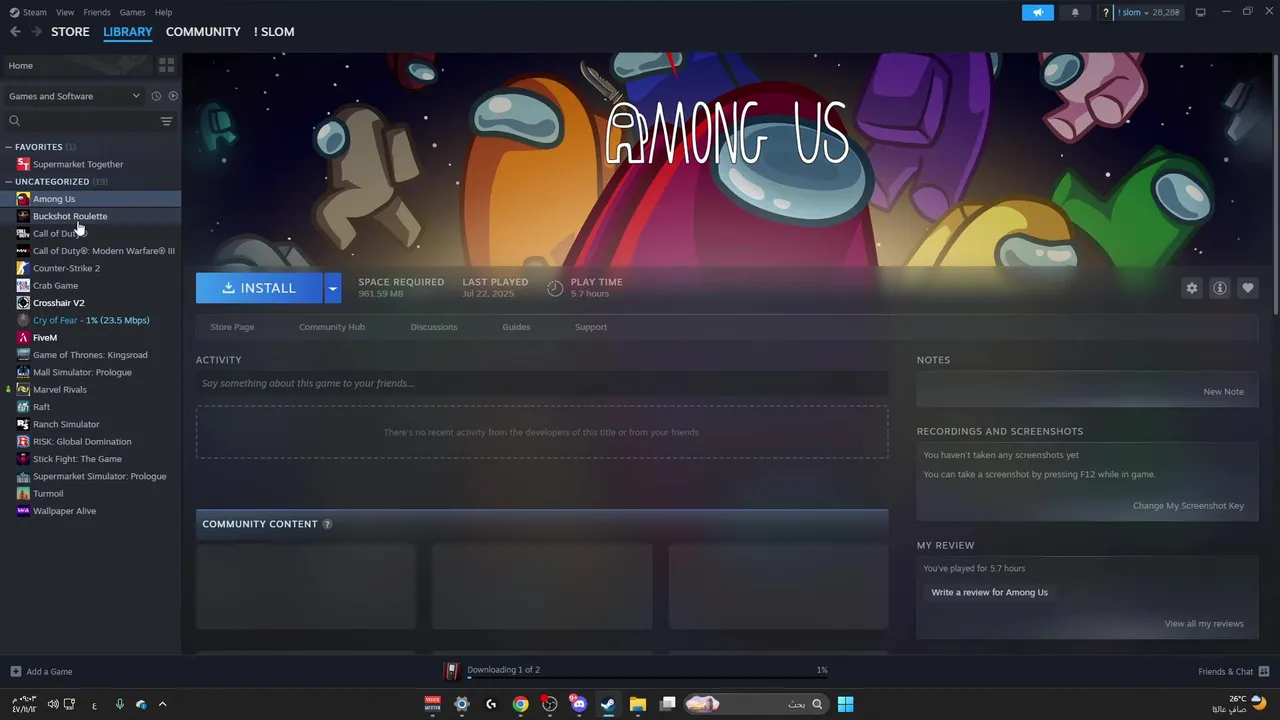
Task: Open the ! SLOM profile tab
Action: pos(274,32)
